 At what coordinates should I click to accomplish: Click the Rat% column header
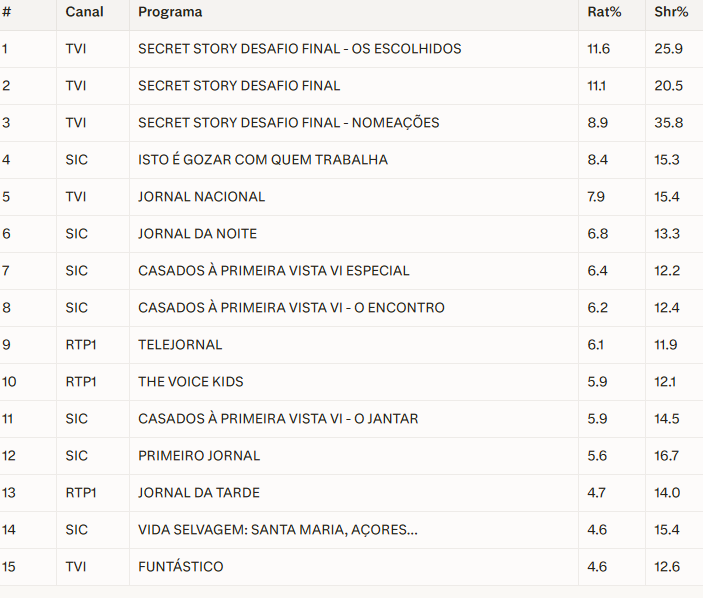tap(602, 12)
